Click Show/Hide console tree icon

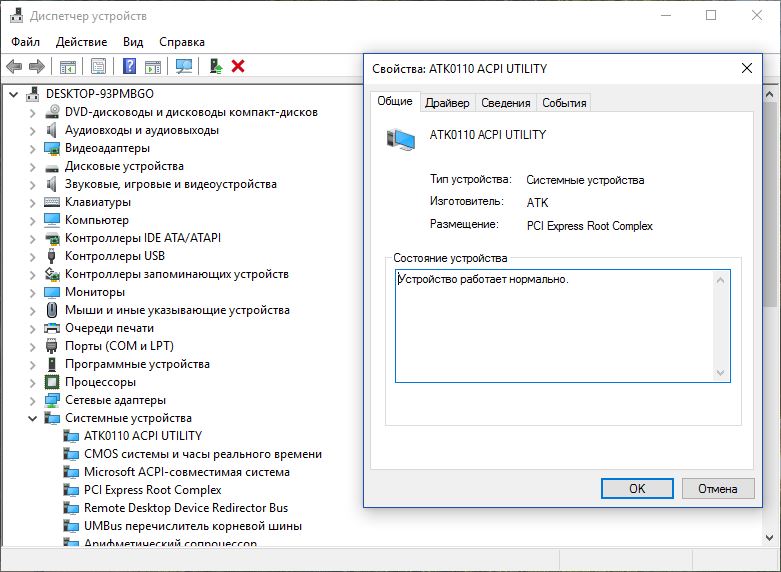68,66
